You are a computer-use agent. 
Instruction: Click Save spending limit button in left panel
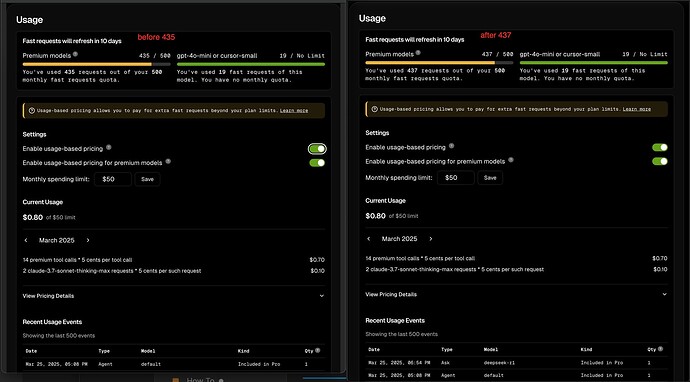point(147,179)
